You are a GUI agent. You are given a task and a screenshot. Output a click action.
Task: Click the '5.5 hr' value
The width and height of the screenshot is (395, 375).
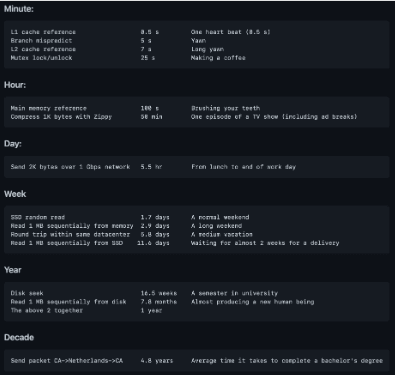(151, 167)
